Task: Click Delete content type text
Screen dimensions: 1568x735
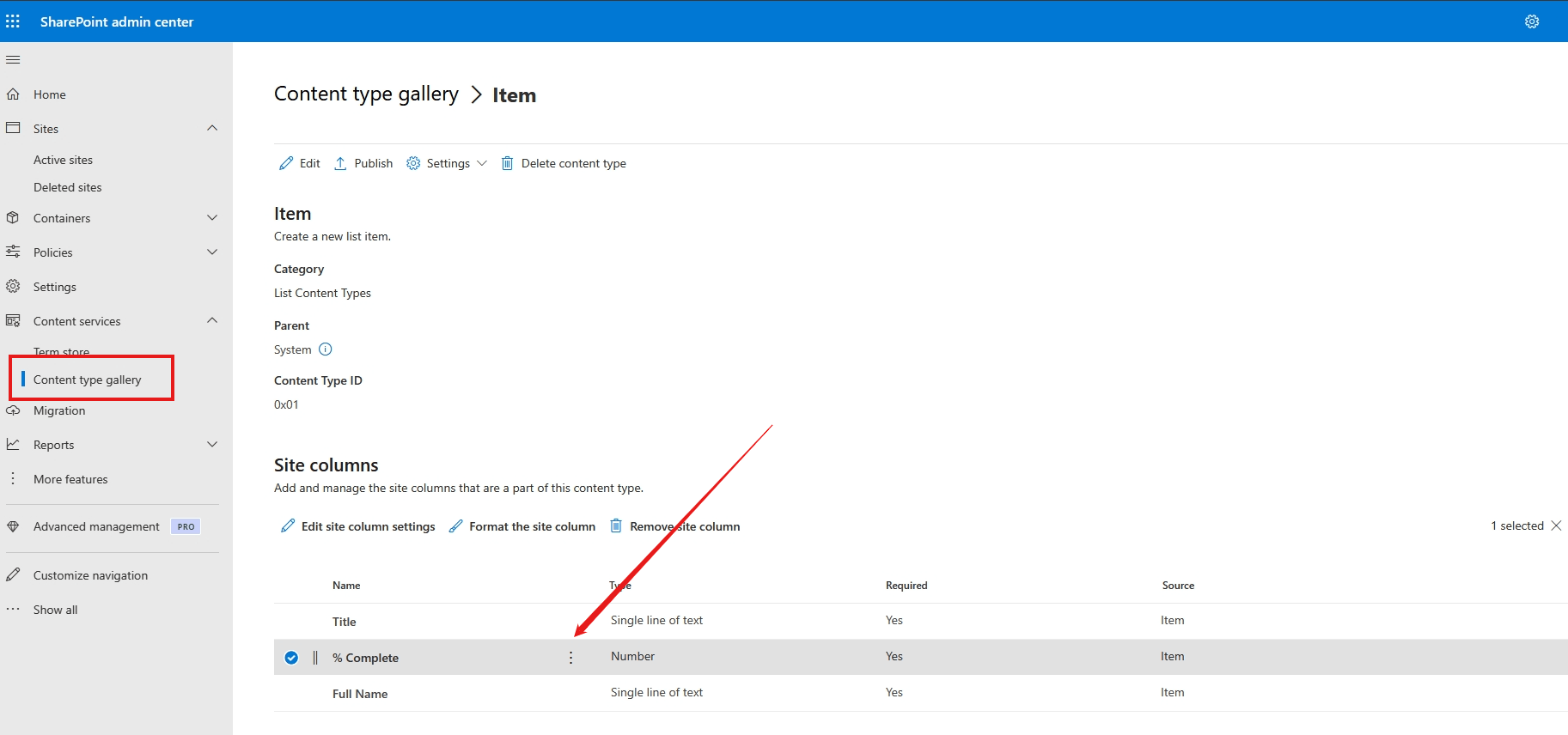Action: [x=573, y=163]
